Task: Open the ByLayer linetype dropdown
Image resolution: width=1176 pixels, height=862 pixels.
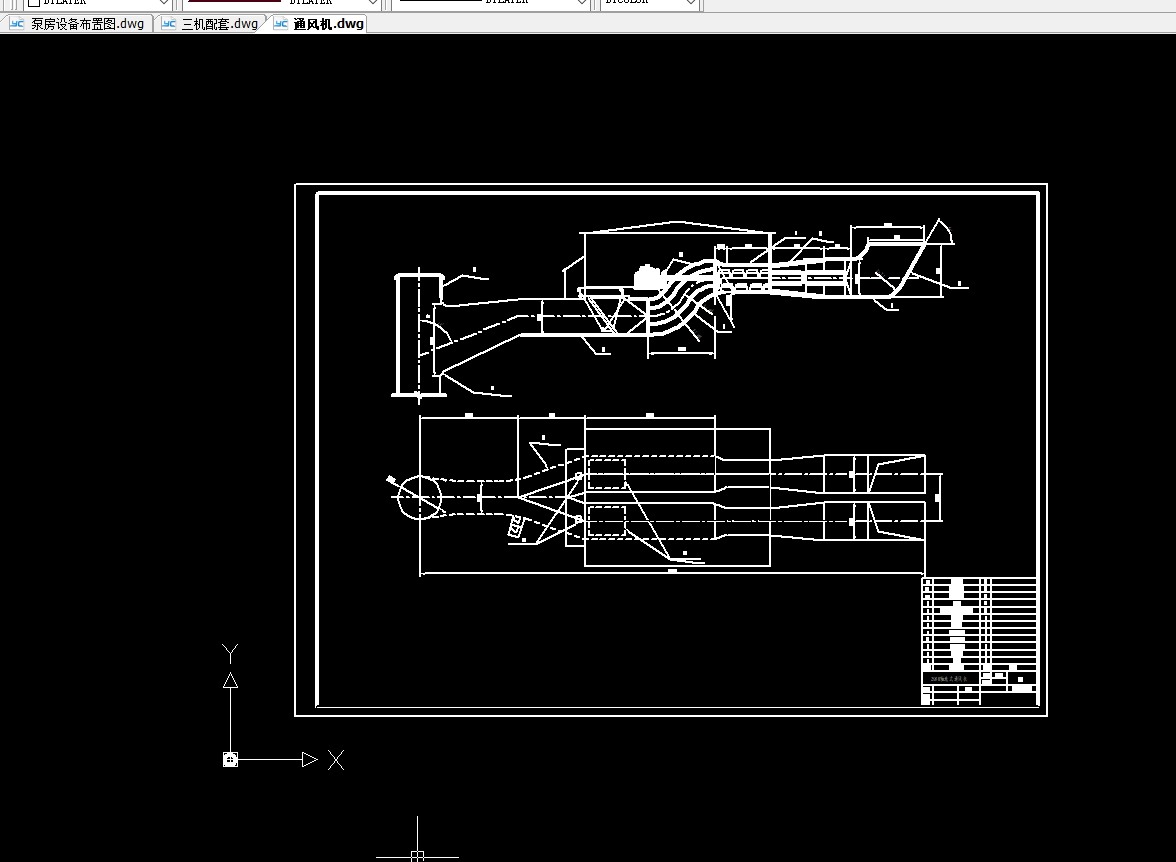Action: click(x=281, y=5)
